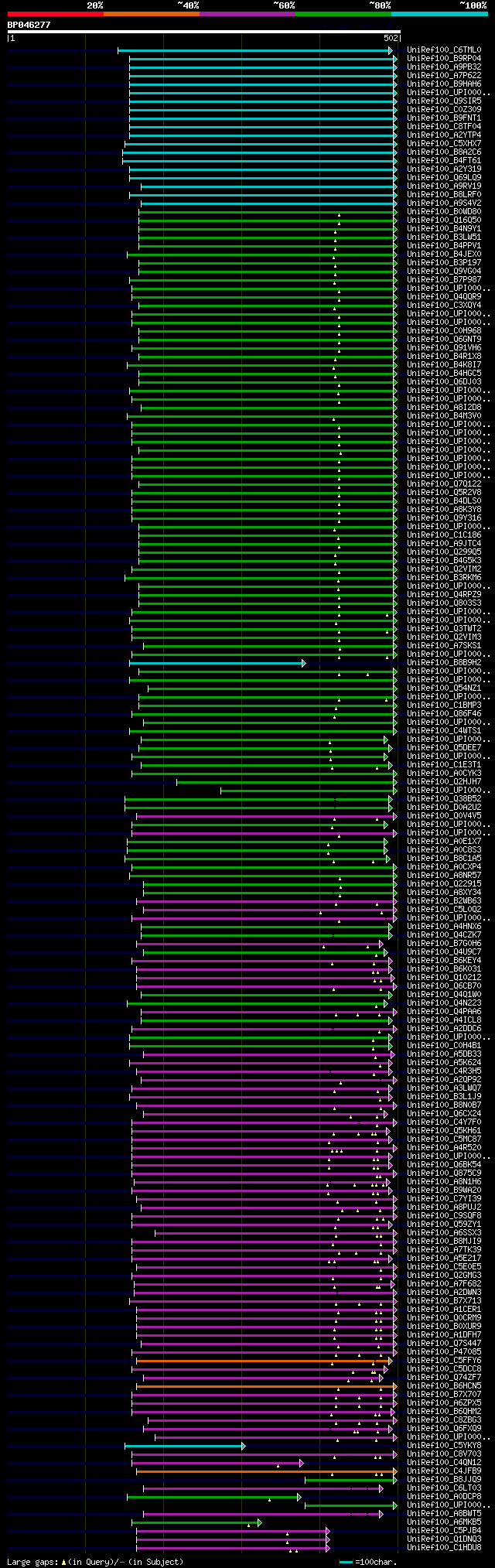Open hit UniRef100_B9HAH6
The image size is (495, 1568).
point(444,84)
